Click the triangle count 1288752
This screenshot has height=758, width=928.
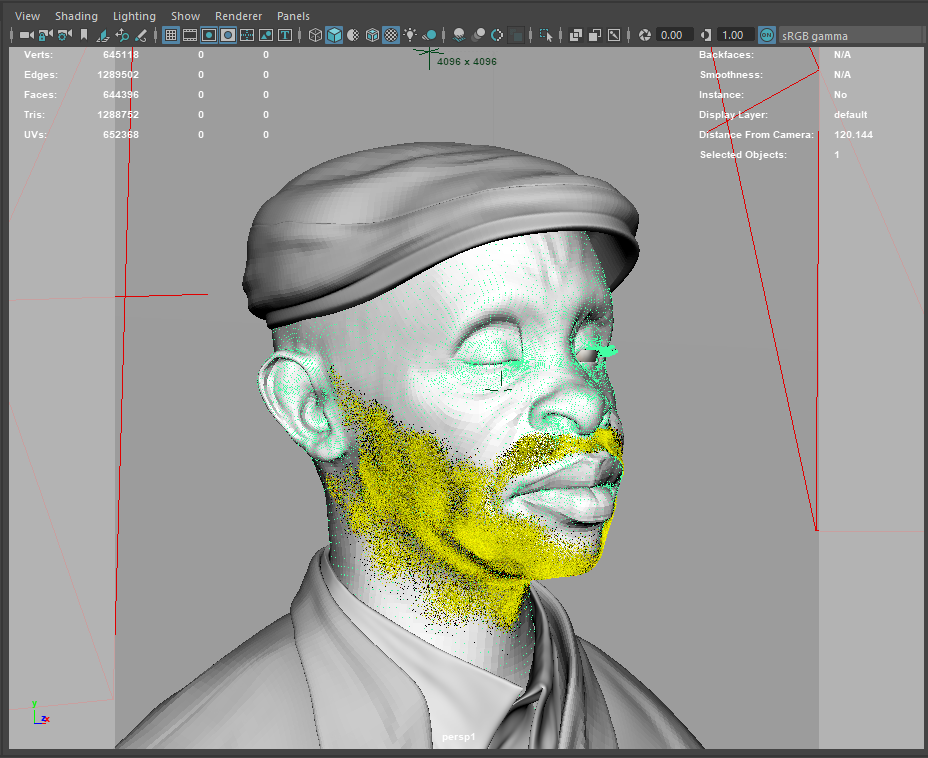coord(118,115)
